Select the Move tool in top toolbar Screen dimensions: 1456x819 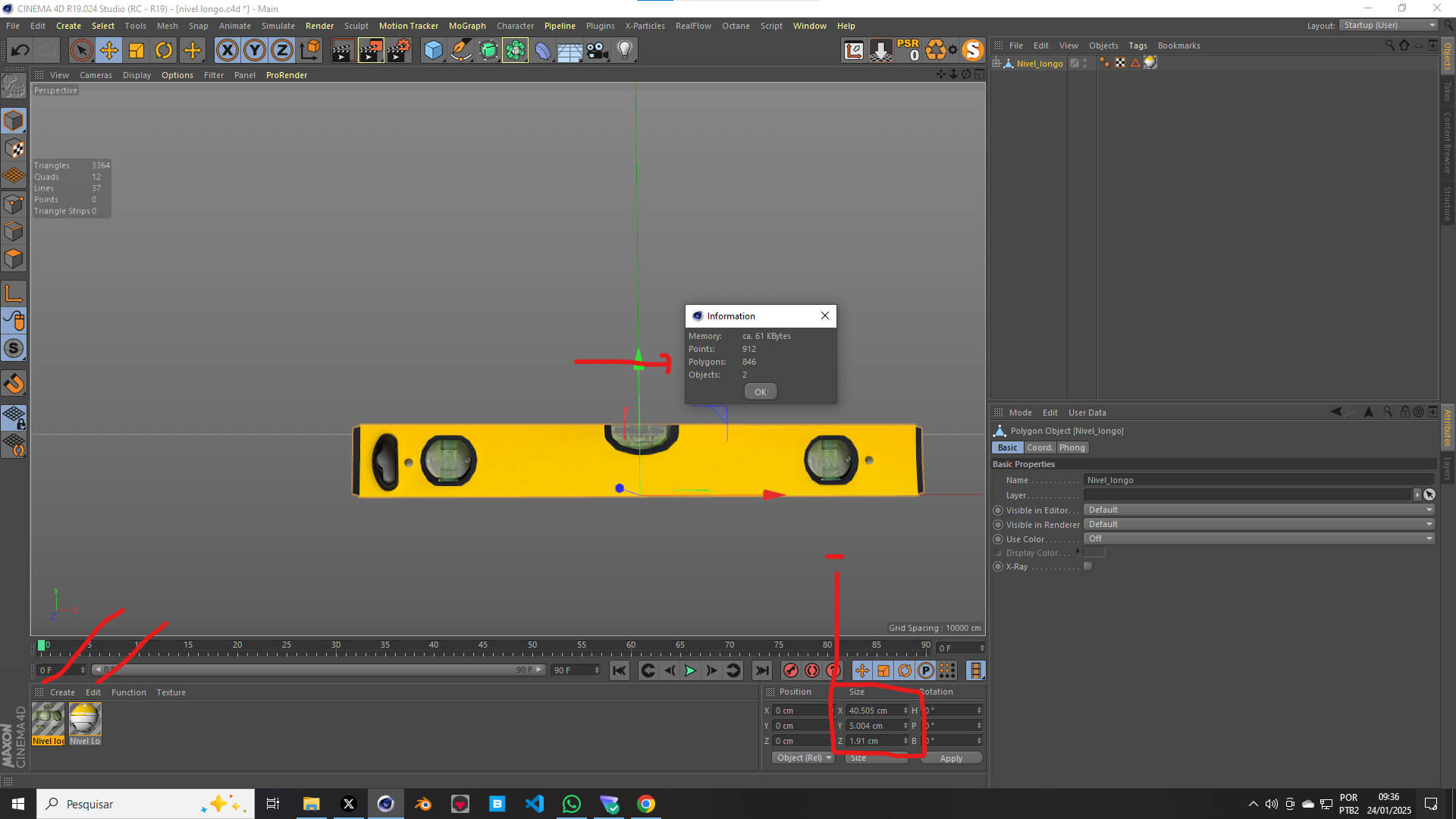(x=108, y=51)
